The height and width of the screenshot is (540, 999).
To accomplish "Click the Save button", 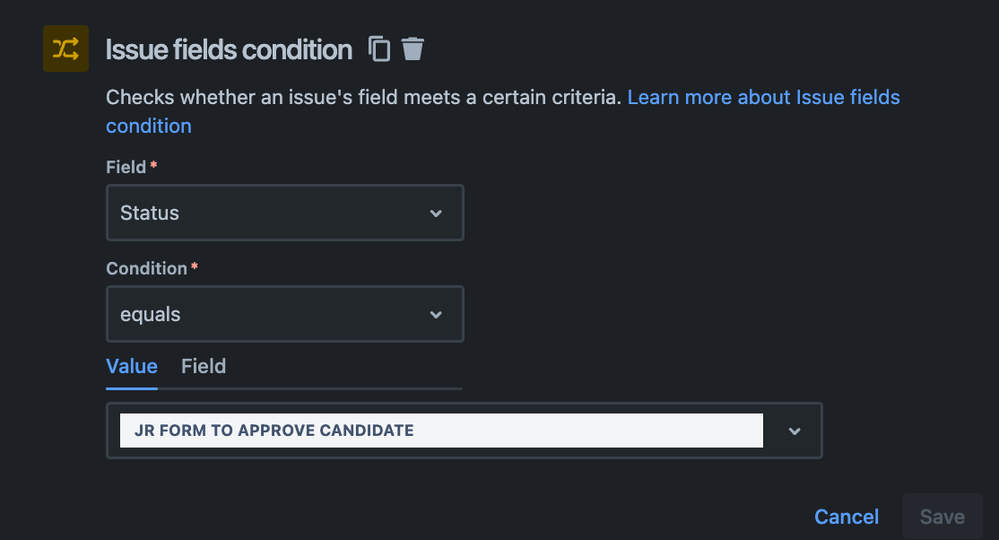I will pyautogui.click(x=942, y=516).
